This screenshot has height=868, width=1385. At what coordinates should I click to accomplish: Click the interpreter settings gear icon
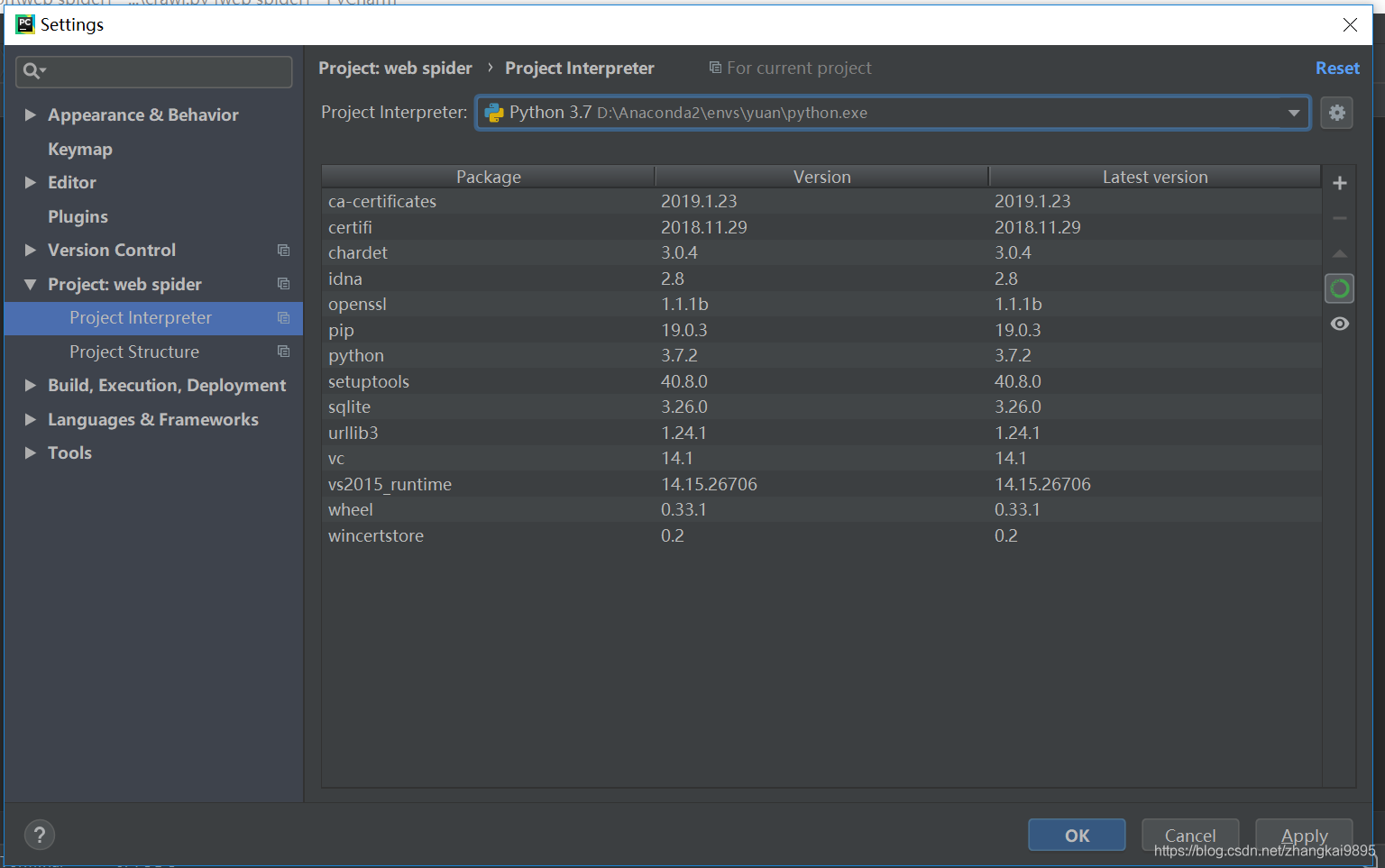coord(1336,113)
